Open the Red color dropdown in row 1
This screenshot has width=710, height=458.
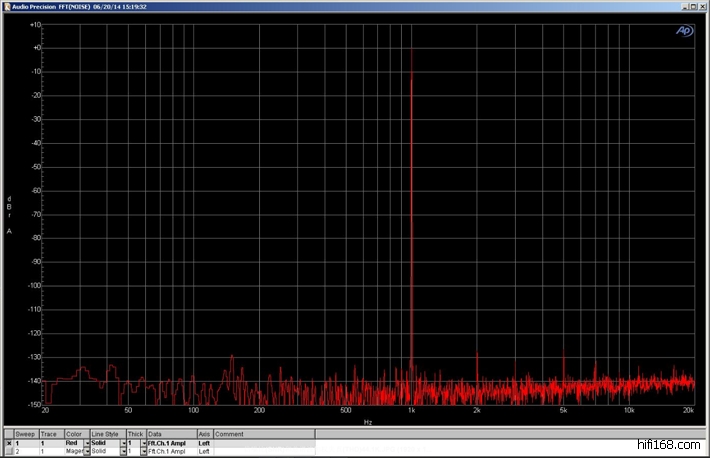86,443
